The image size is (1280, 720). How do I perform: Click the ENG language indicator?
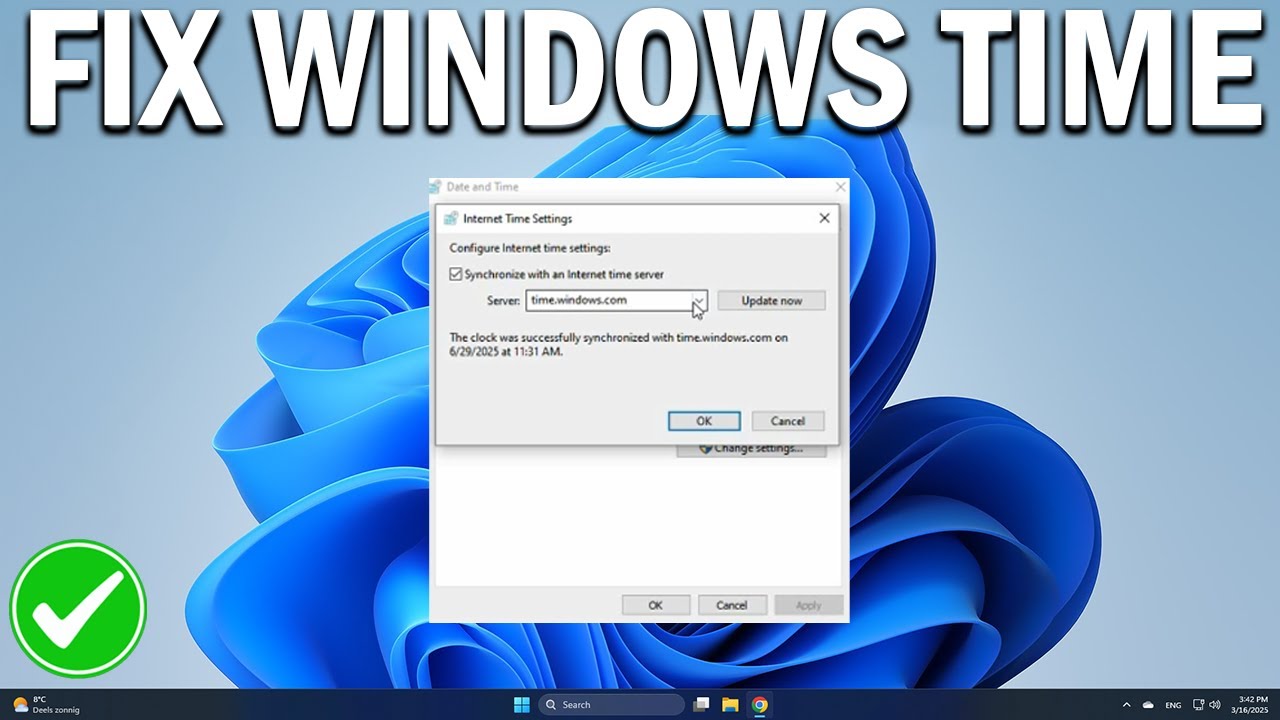click(x=1173, y=705)
